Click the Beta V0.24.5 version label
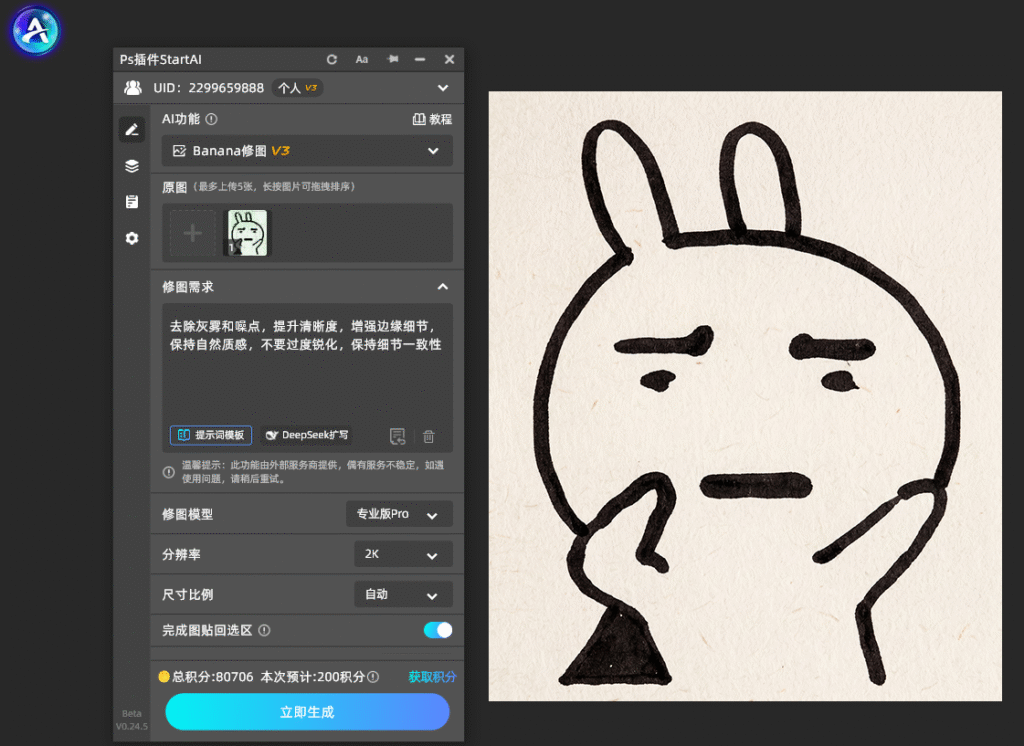 point(131,720)
